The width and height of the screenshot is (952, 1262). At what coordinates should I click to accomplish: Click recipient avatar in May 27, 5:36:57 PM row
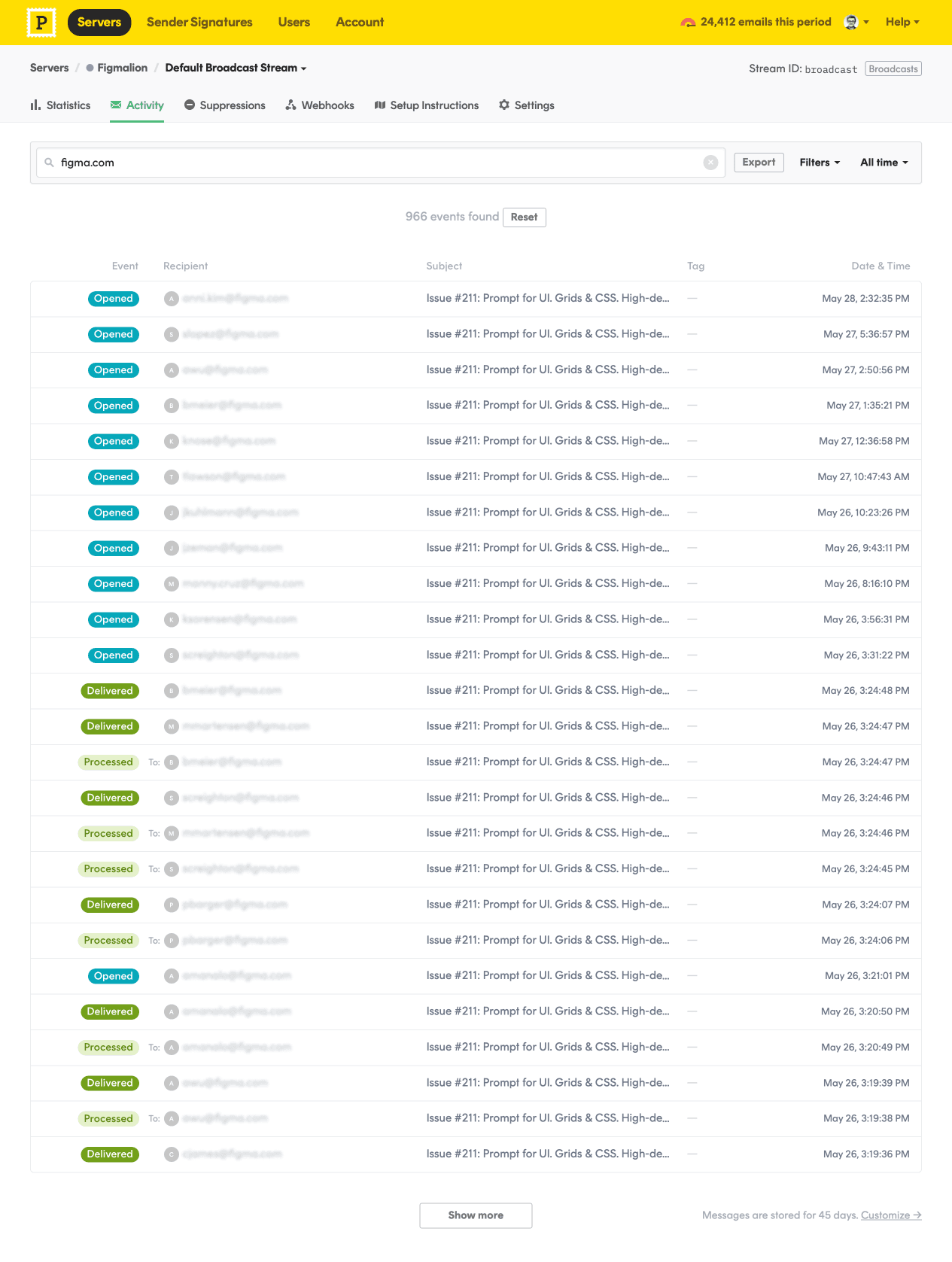(x=172, y=334)
